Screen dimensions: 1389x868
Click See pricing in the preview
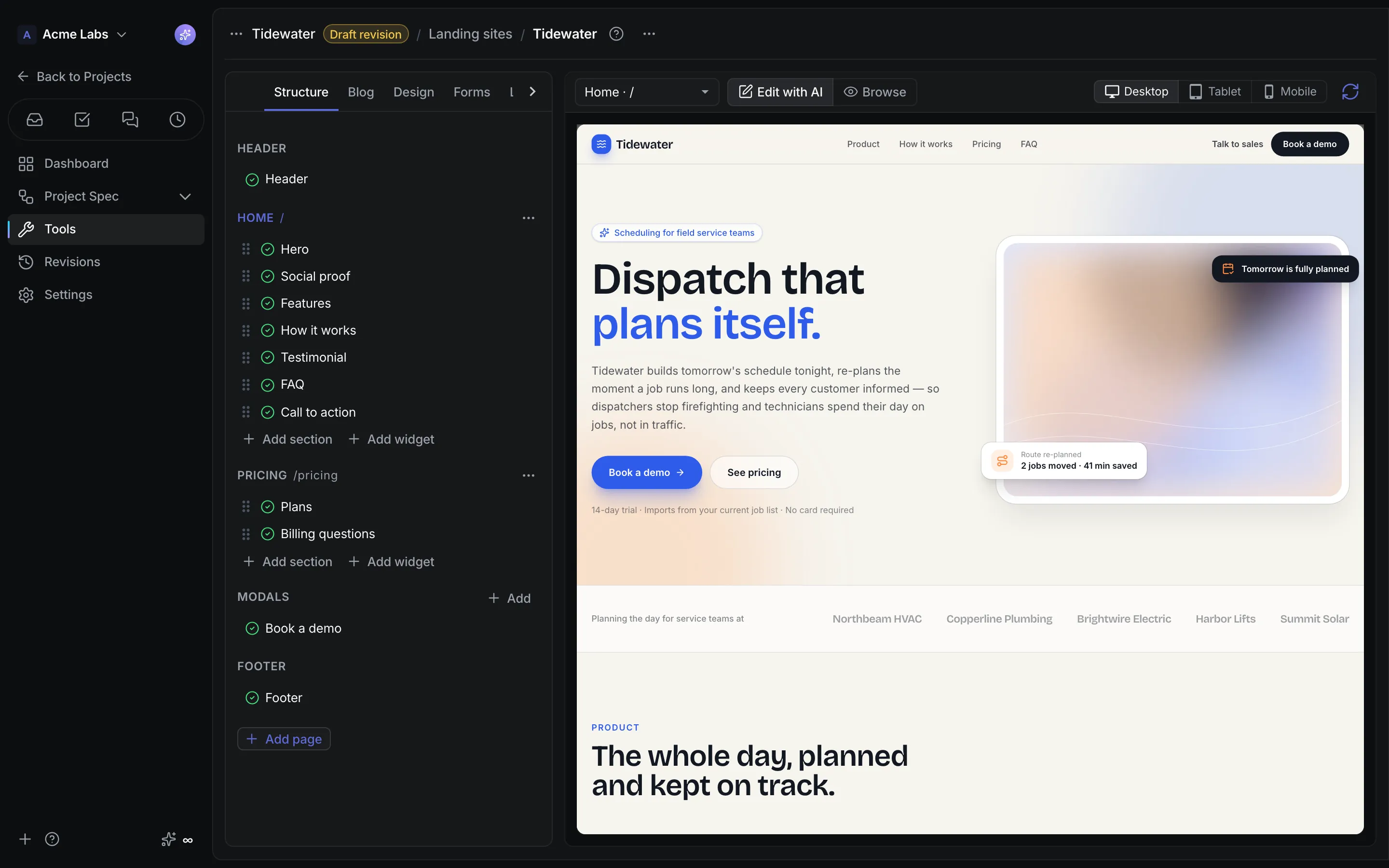754,473
